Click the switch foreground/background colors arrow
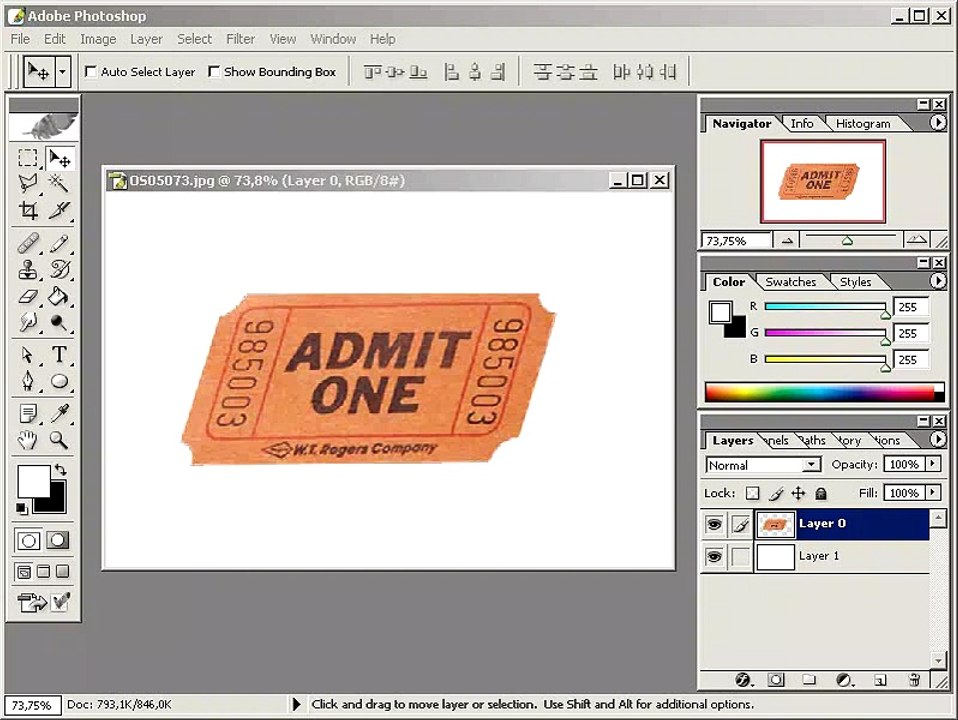958x720 pixels. [60, 470]
